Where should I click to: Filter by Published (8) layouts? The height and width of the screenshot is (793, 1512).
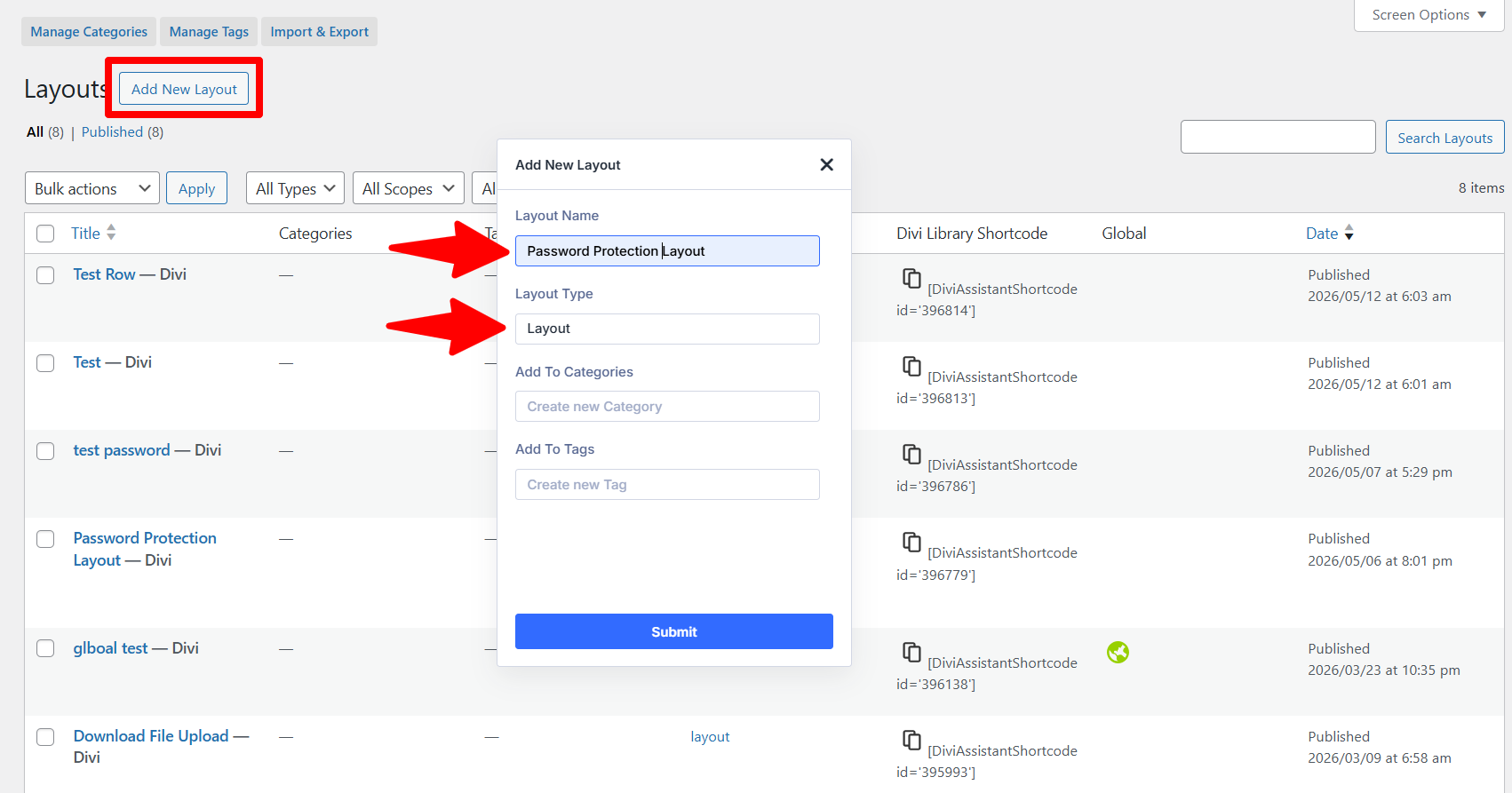[x=123, y=131]
